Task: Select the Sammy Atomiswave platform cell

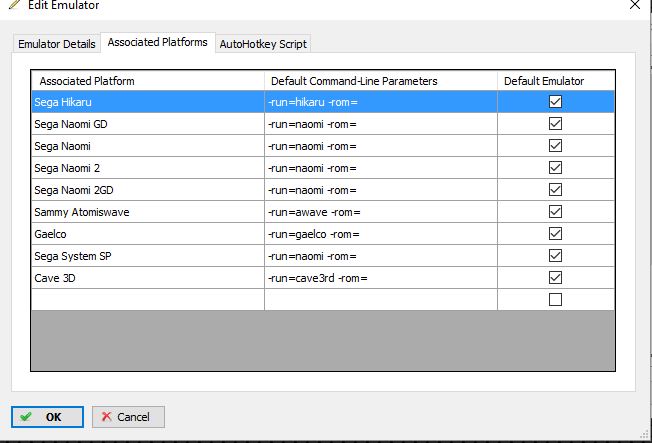Action: pyautogui.click(x=148, y=212)
